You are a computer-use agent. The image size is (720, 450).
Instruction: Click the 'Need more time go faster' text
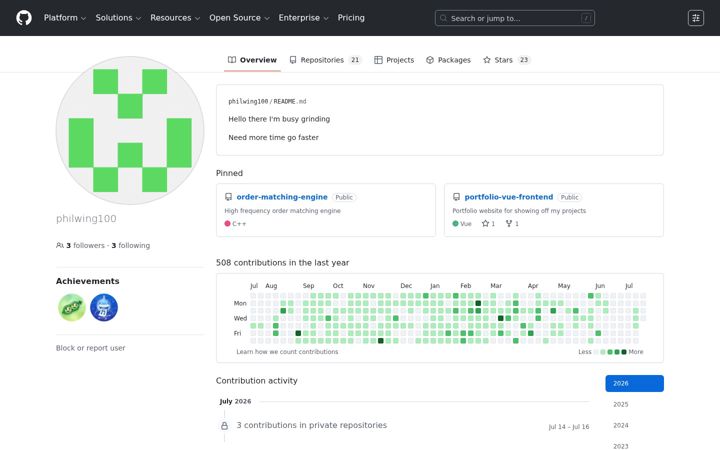point(273,137)
